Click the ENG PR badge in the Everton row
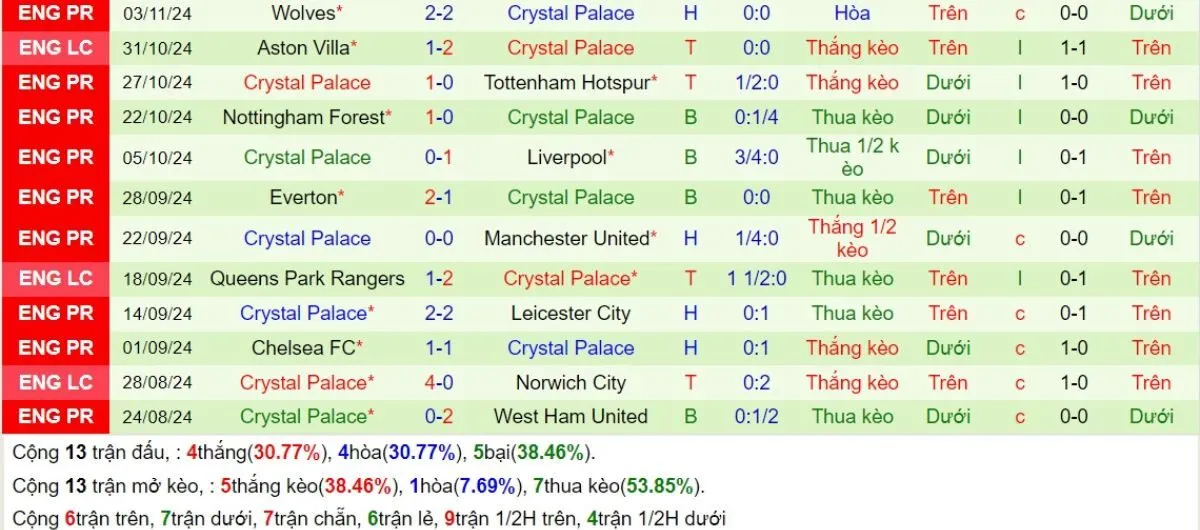The height and width of the screenshot is (530, 1200). [x=56, y=197]
